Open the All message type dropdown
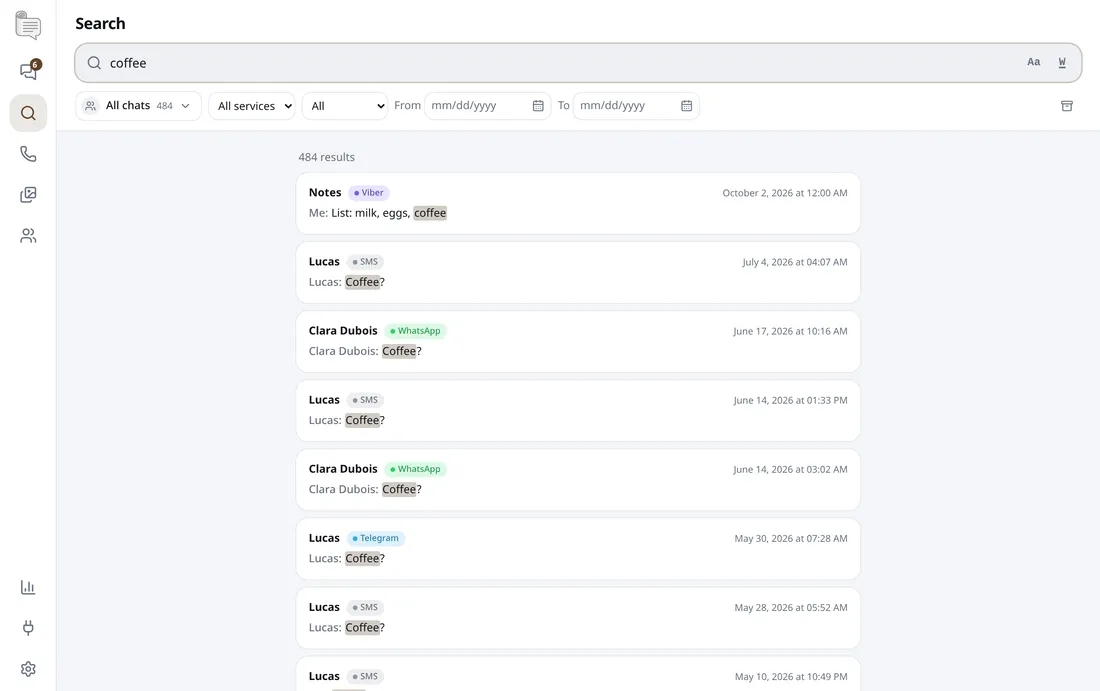The height and width of the screenshot is (691, 1100). tap(344, 106)
